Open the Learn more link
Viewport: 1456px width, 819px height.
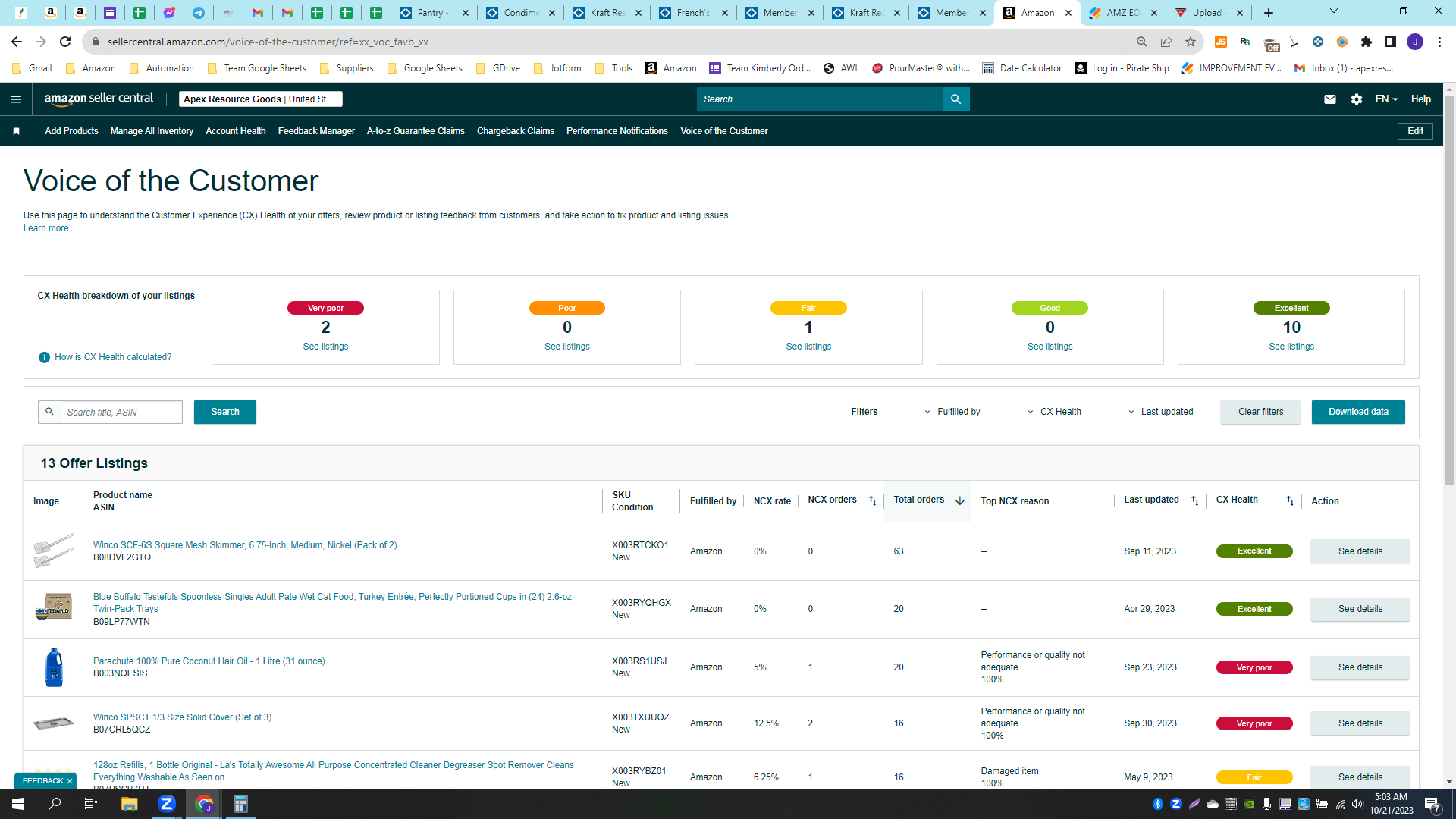(x=46, y=228)
